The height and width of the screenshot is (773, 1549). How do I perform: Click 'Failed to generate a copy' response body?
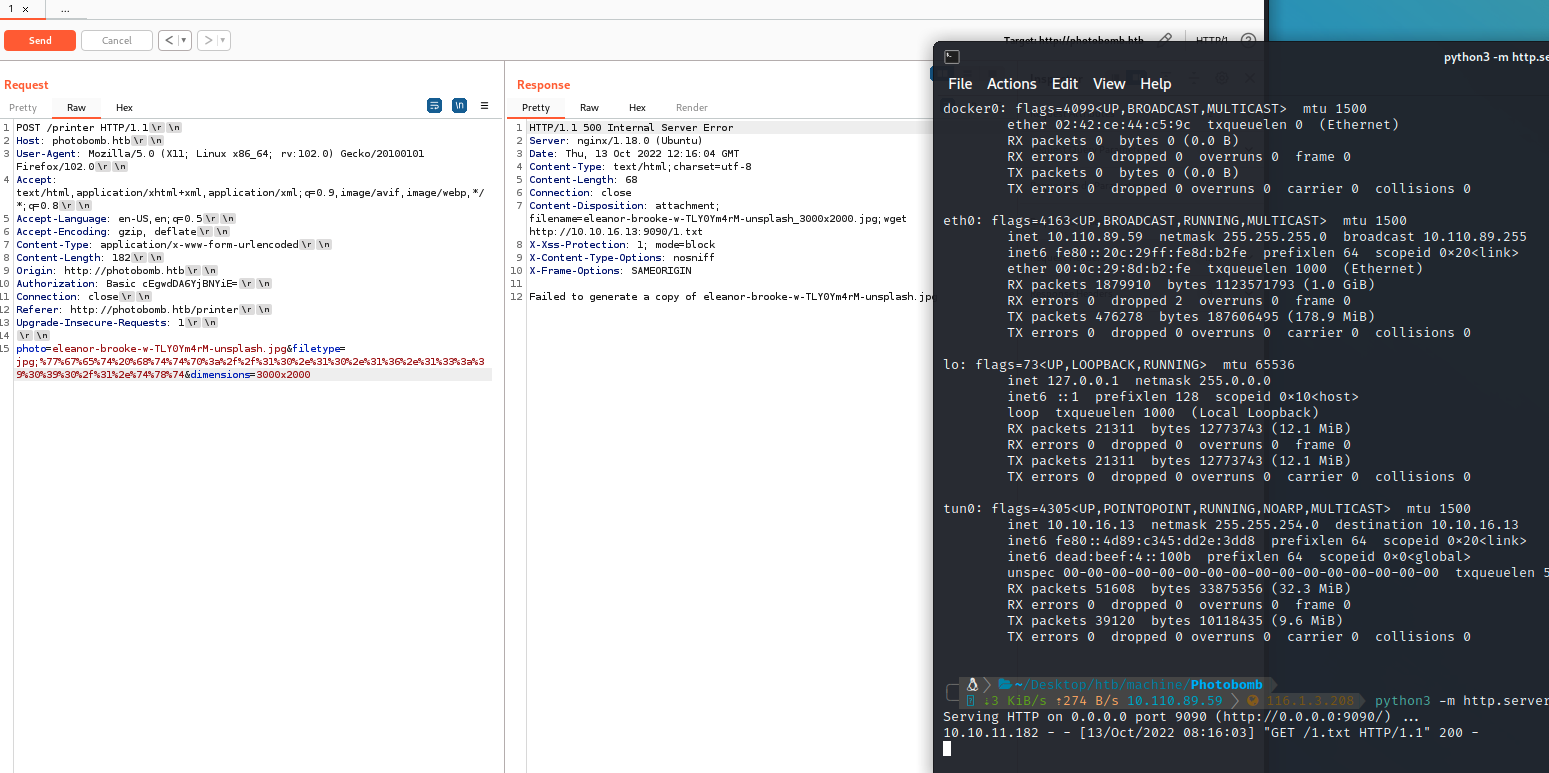click(x=731, y=297)
